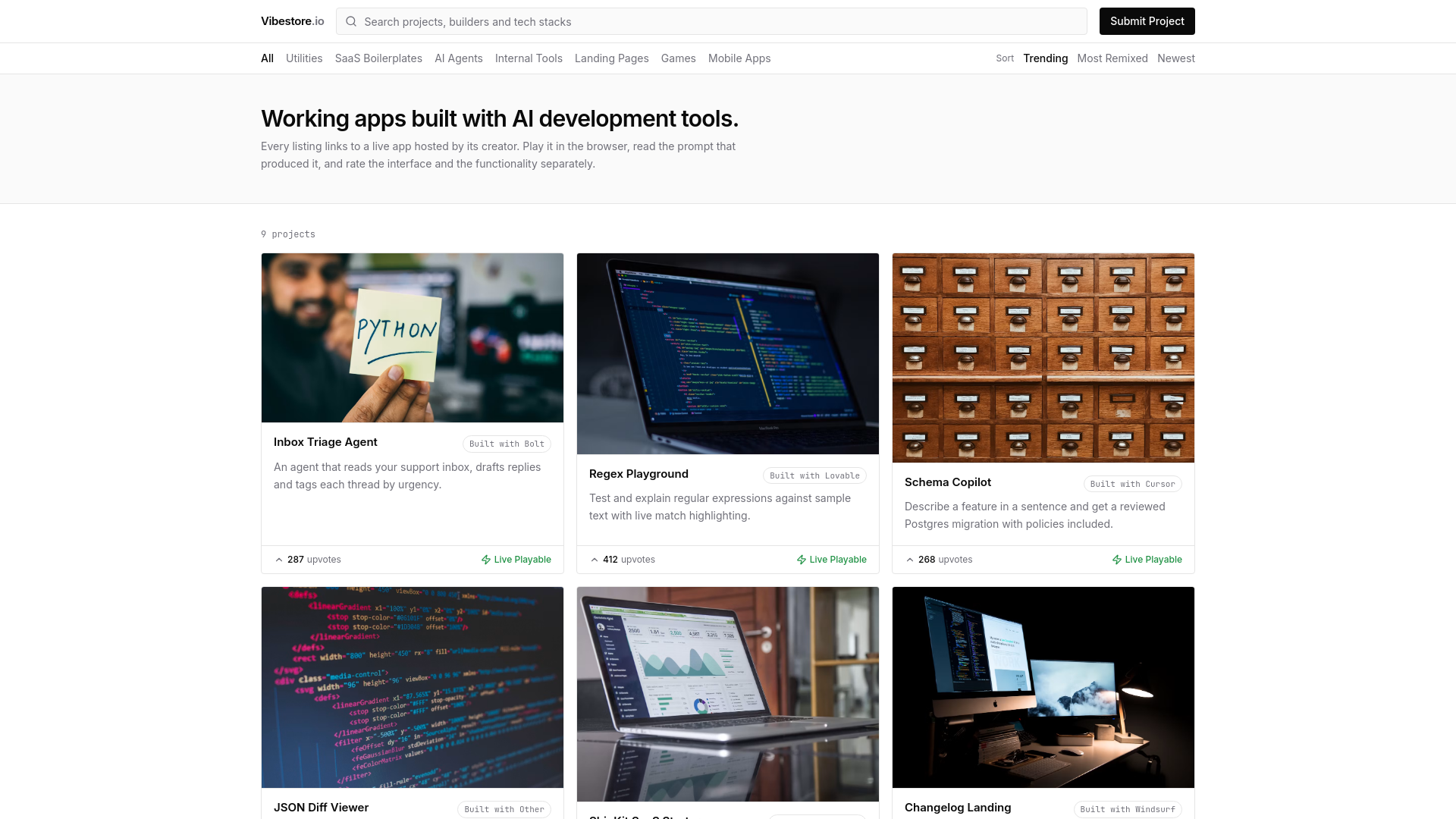Select the Mobile Apps category
This screenshot has height=819, width=1456.
(739, 58)
